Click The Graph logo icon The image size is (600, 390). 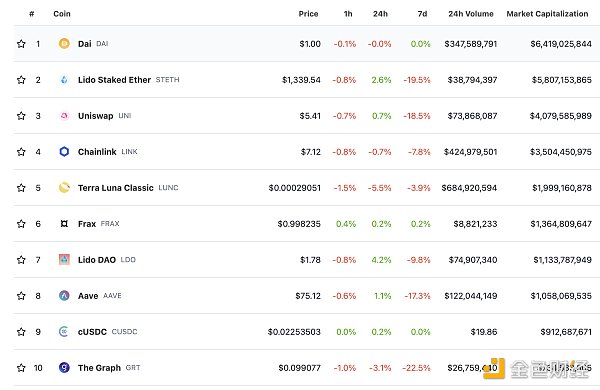64,367
